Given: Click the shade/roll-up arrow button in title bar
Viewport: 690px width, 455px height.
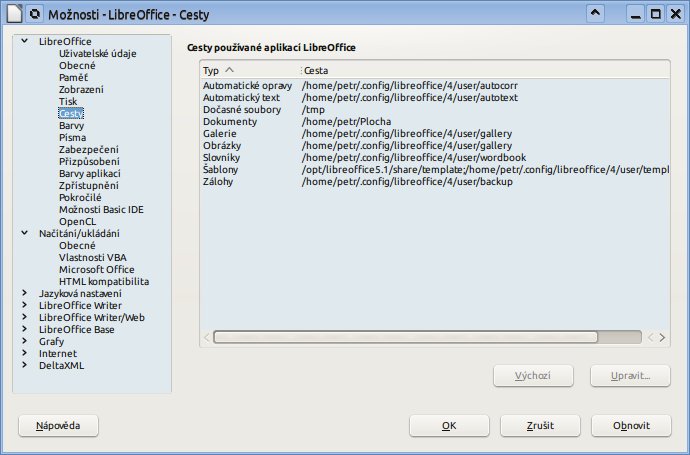Looking at the screenshot, I should tap(595, 14).
